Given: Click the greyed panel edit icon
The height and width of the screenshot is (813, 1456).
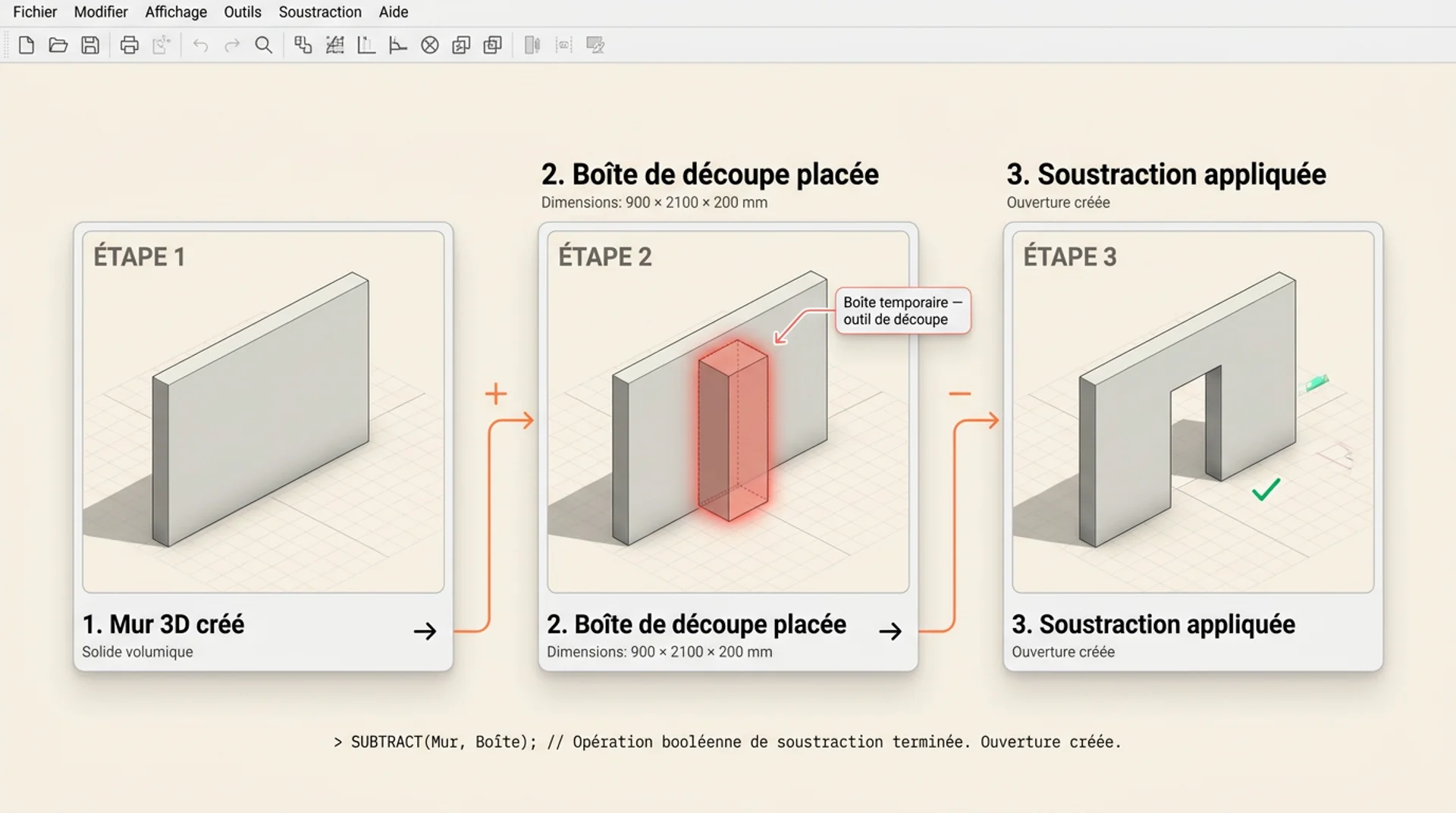Looking at the screenshot, I should pos(595,46).
